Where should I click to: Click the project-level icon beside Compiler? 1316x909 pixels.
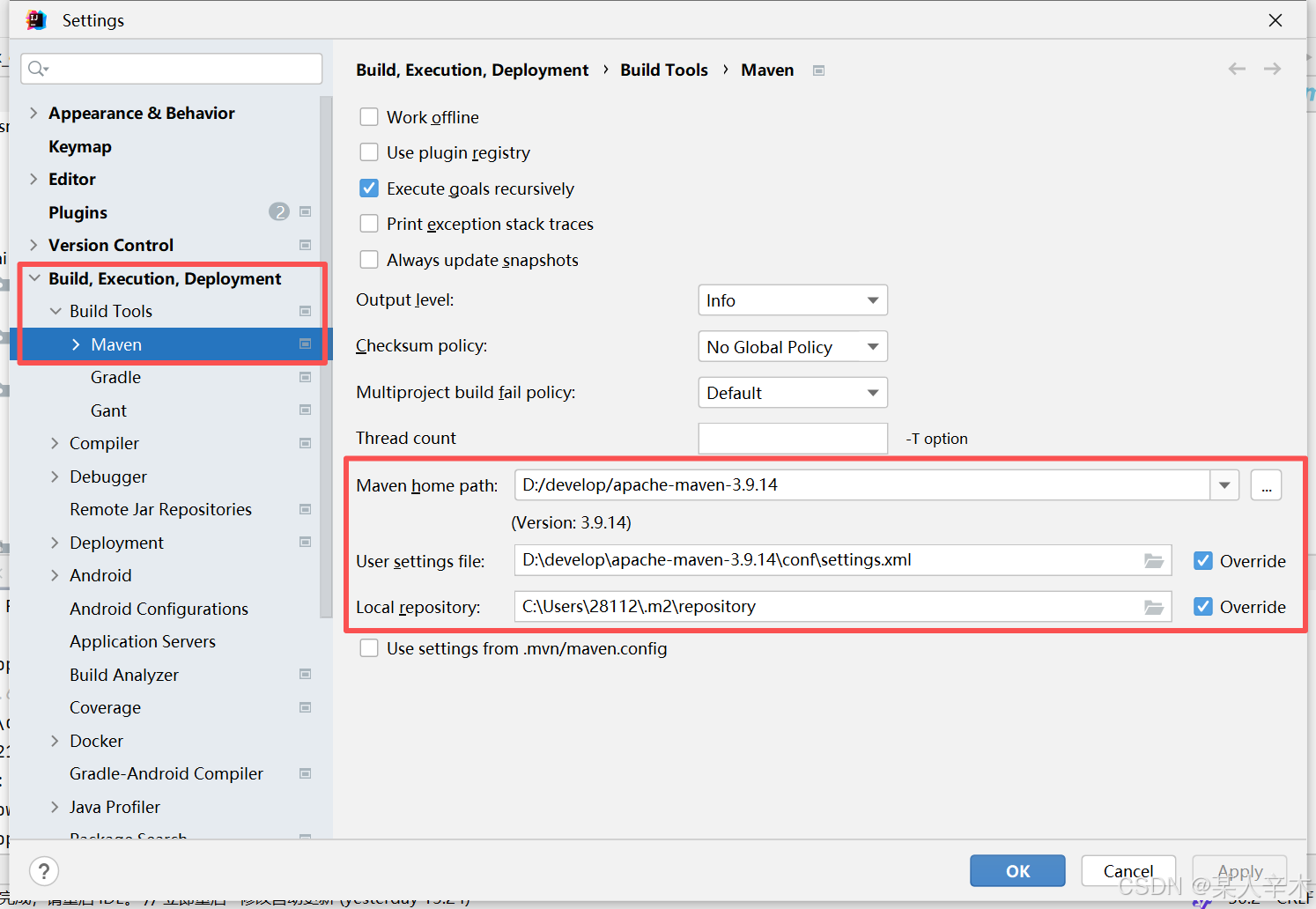(x=306, y=443)
